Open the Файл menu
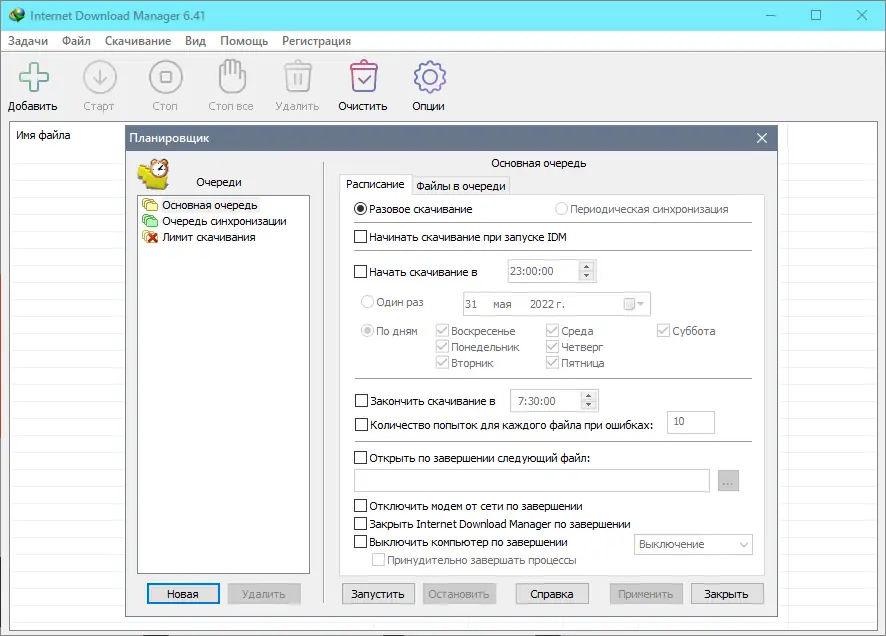This screenshot has width=886, height=636. coord(76,41)
